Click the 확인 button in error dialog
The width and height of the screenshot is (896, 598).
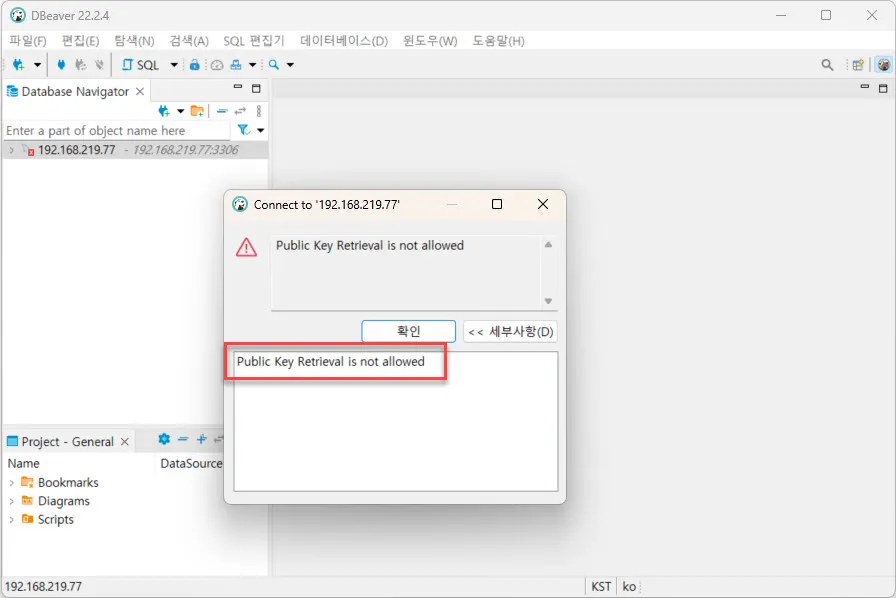tap(408, 331)
